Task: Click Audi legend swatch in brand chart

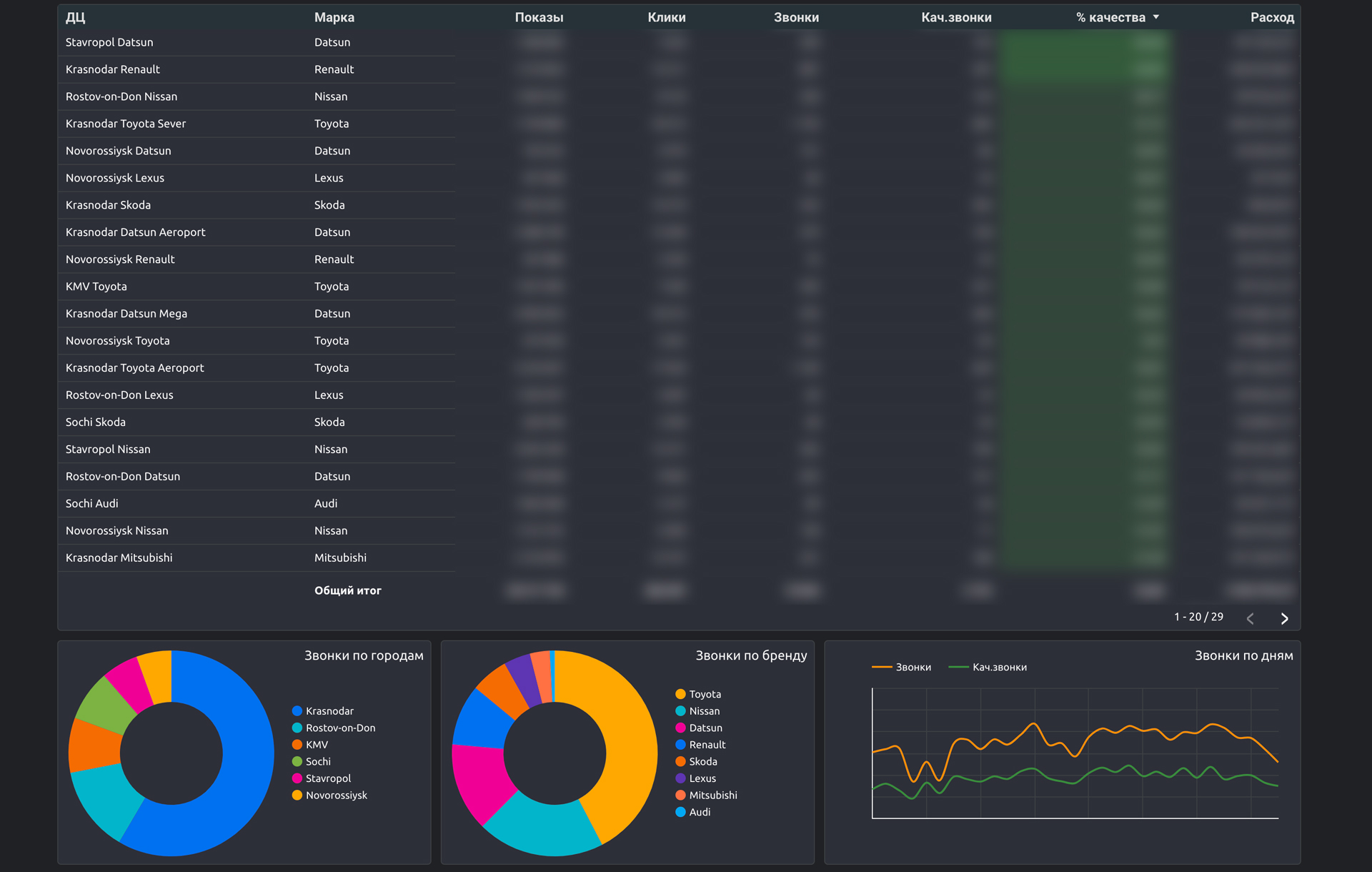Action: pyautogui.click(x=680, y=812)
